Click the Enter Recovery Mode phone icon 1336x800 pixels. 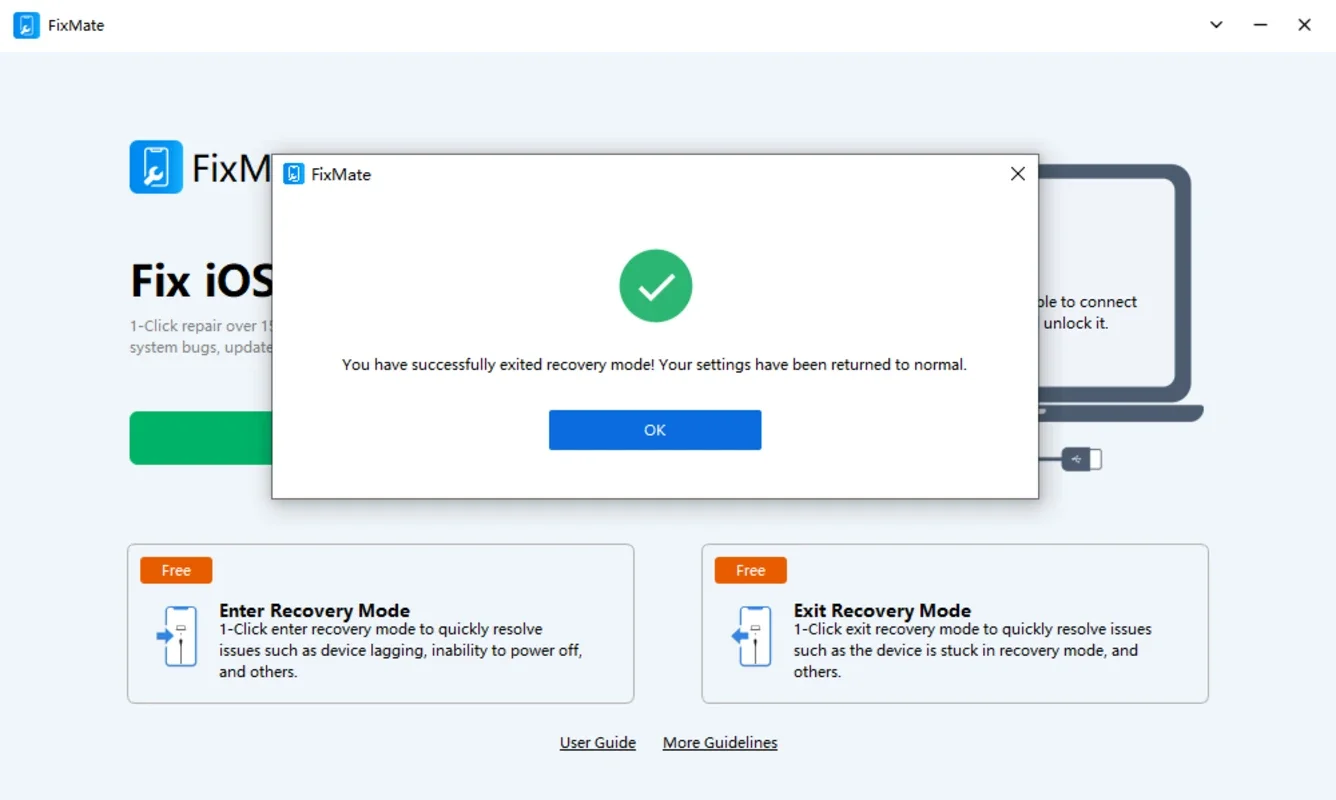click(177, 636)
